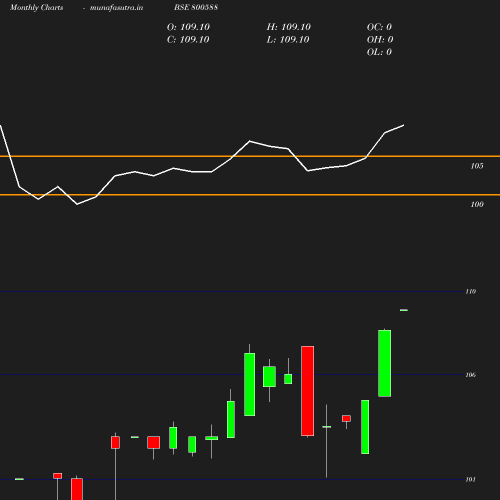Select the close value 'C: 109.10'
Viewport: 500px width, 500px height.
pyautogui.click(x=188, y=40)
